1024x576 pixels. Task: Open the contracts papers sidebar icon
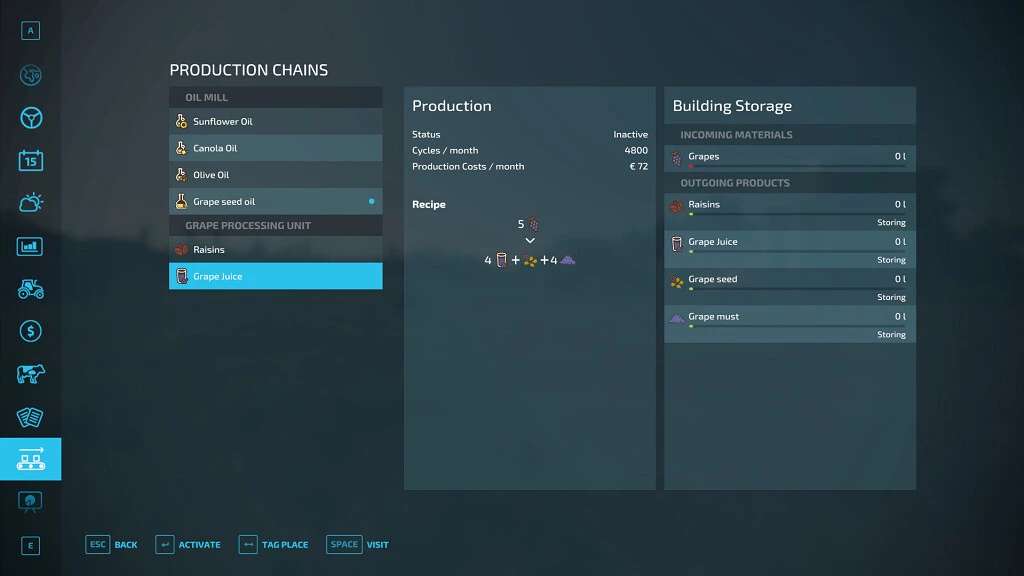coord(30,417)
